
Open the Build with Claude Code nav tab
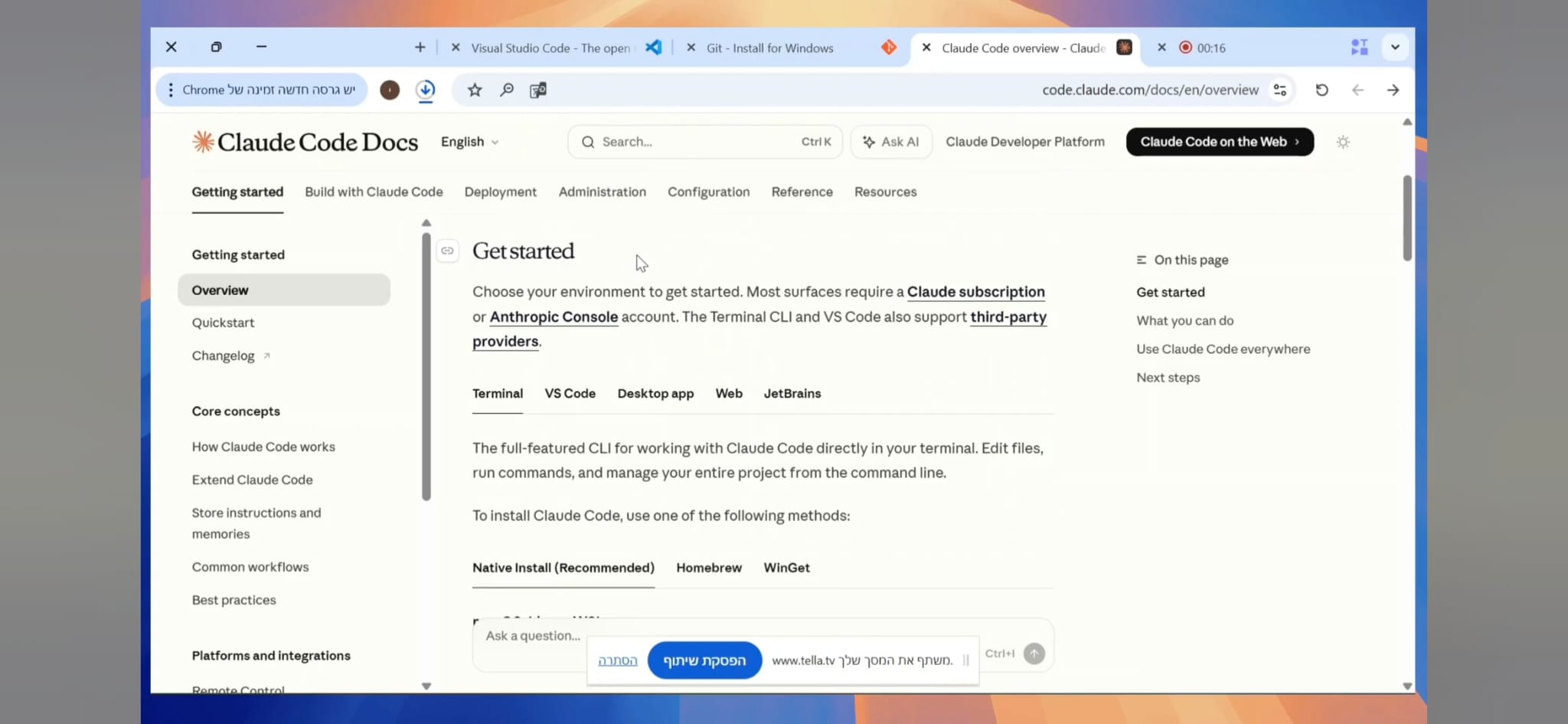[x=374, y=192]
